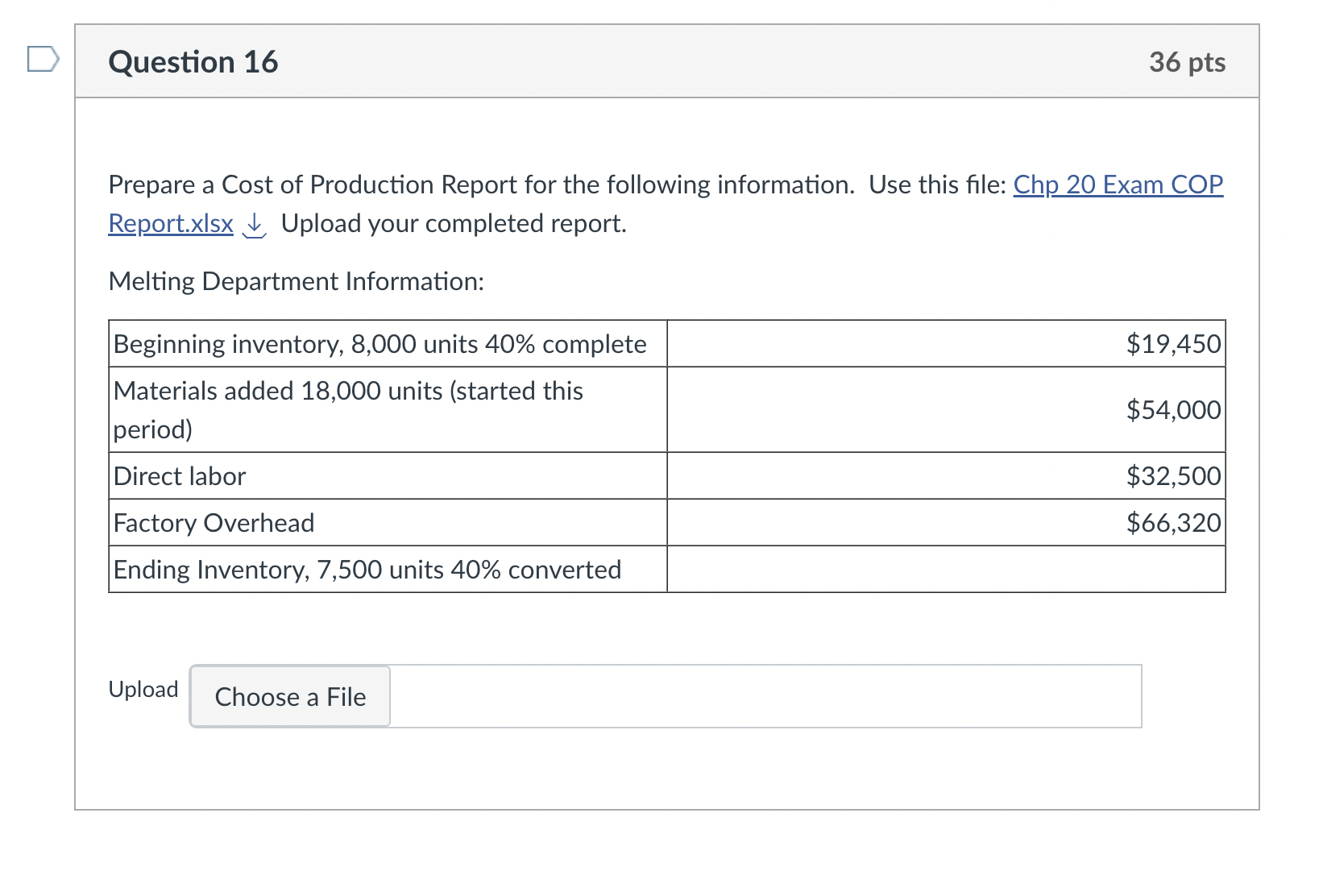Click the Choose a File button
Screen dimensions: 1323x896
(288, 696)
